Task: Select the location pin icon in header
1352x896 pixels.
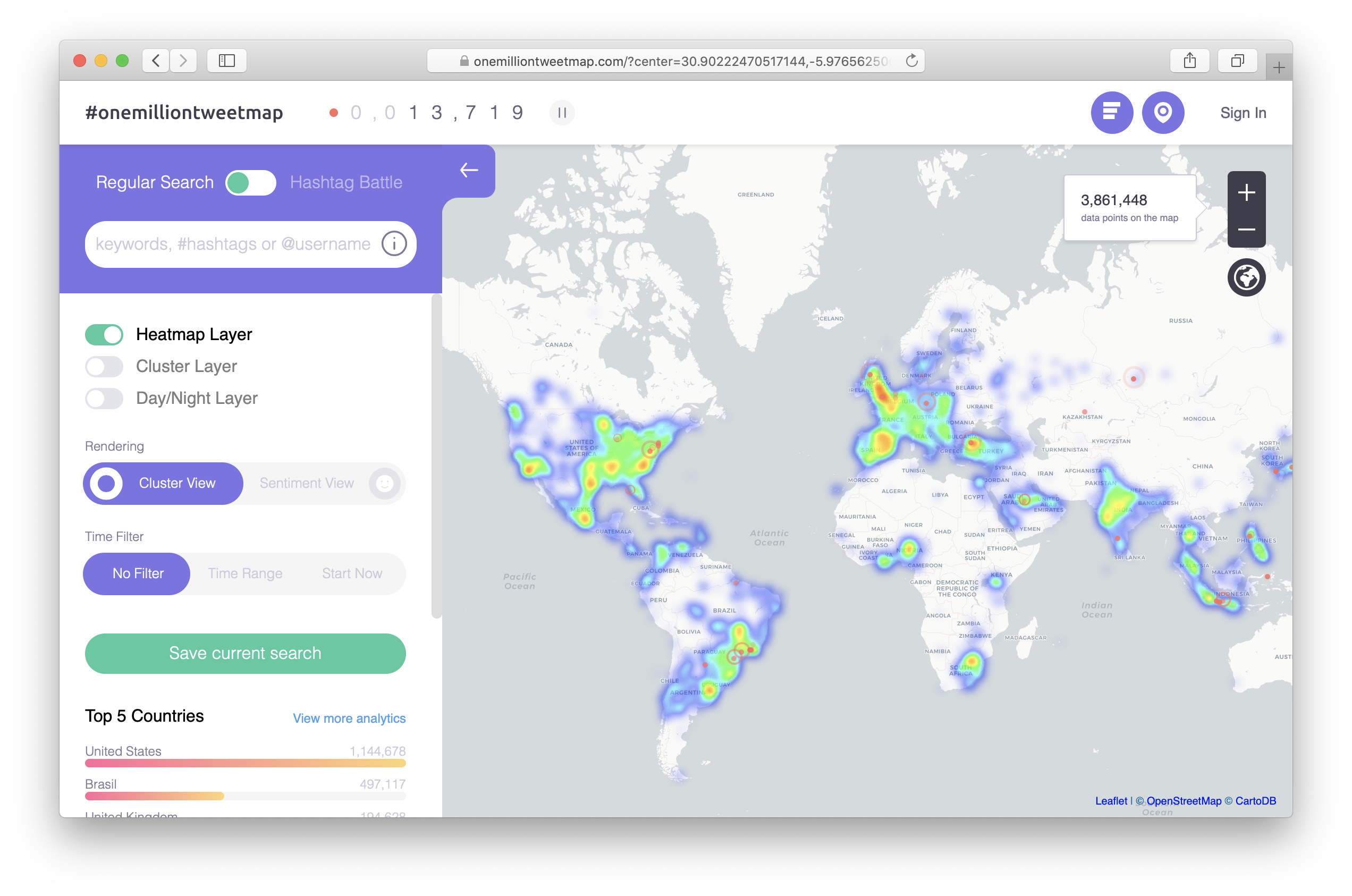Action: click(1163, 113)
